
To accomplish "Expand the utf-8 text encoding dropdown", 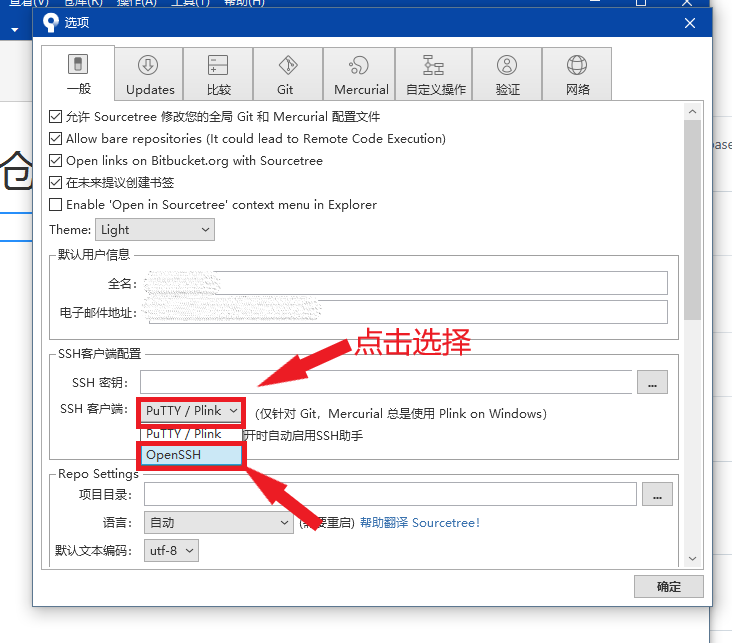I will click(171, 551).
